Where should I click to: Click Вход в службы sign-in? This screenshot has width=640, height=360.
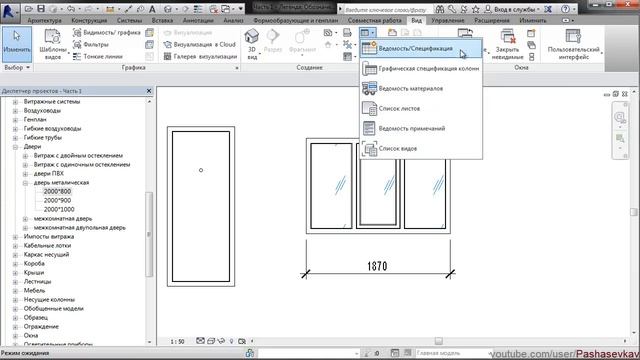click(x=512, y=9)
